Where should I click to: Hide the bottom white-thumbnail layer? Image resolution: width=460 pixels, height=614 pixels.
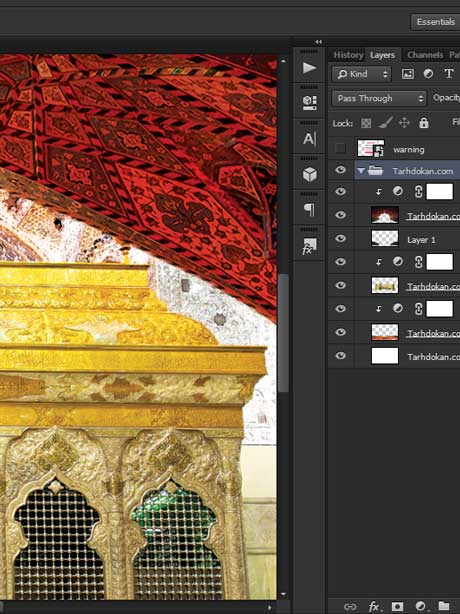click(x=341, y=356)
